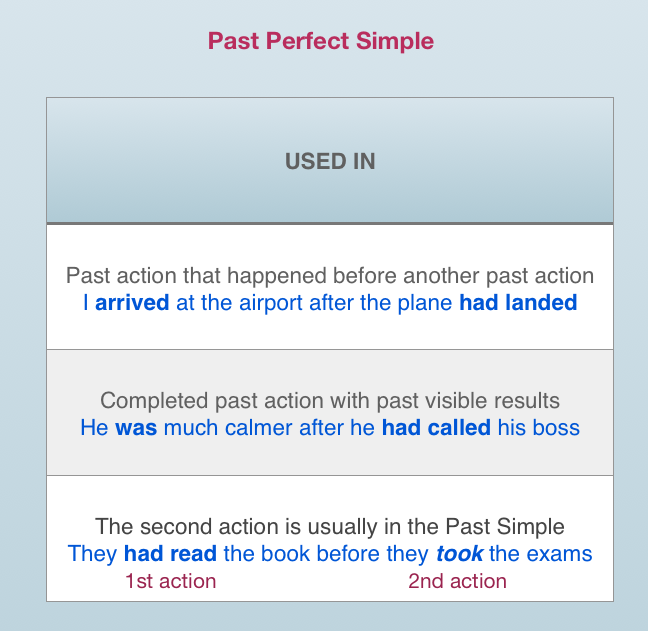
Task: Click the 'much calmer after he' text
Action: 269,428
